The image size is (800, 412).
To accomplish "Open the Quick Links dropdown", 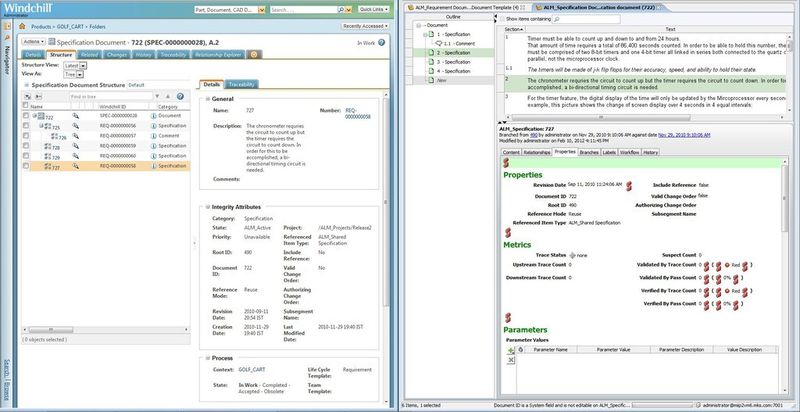I will pyautogui.click(x=373, y=9).
